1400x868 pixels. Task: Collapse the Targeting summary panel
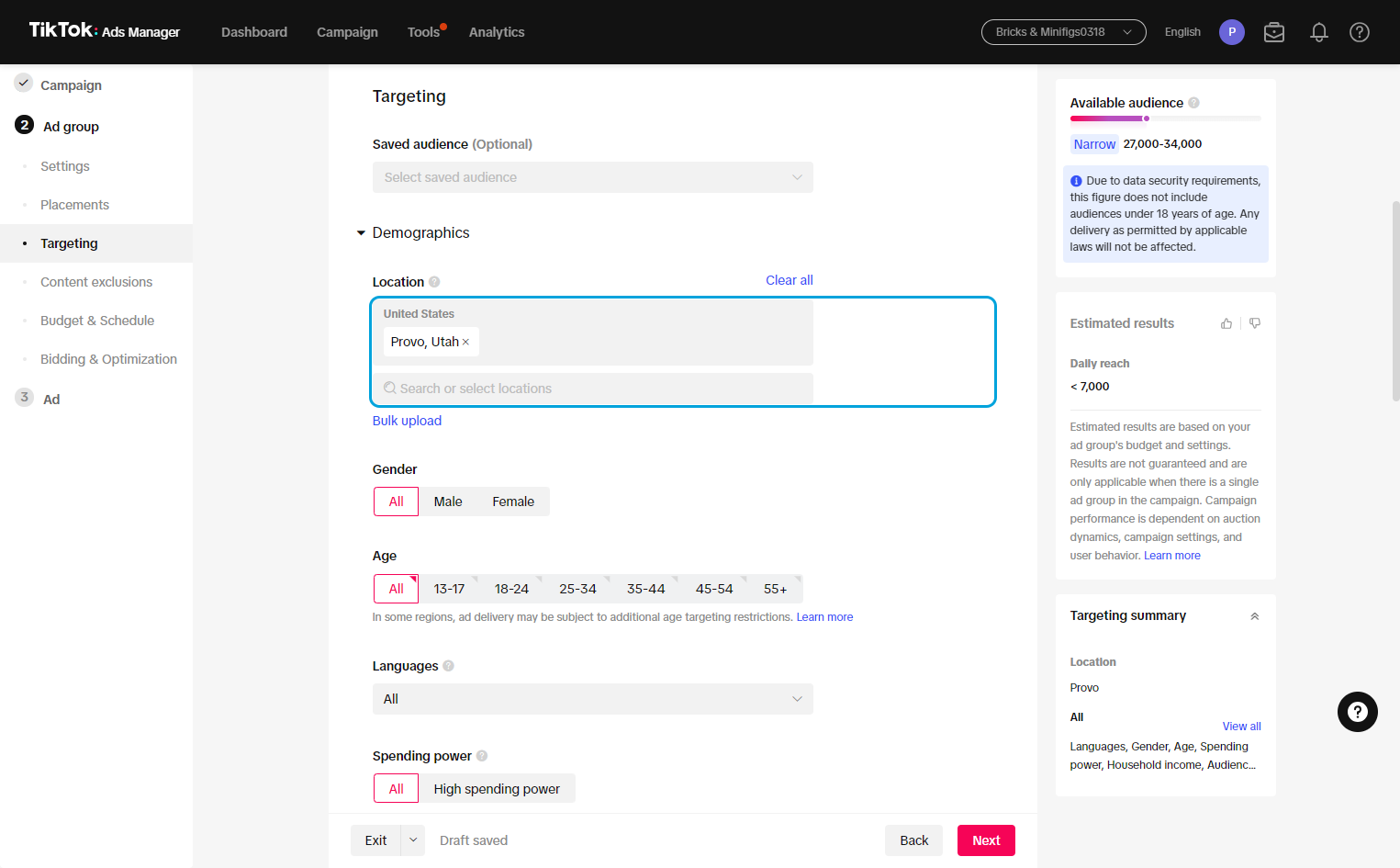coord(1254,616)
